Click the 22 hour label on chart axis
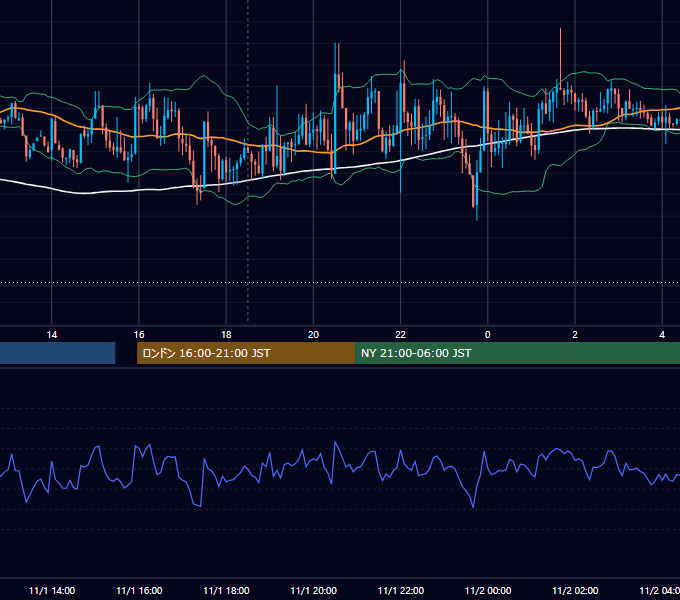 (400, 335)
